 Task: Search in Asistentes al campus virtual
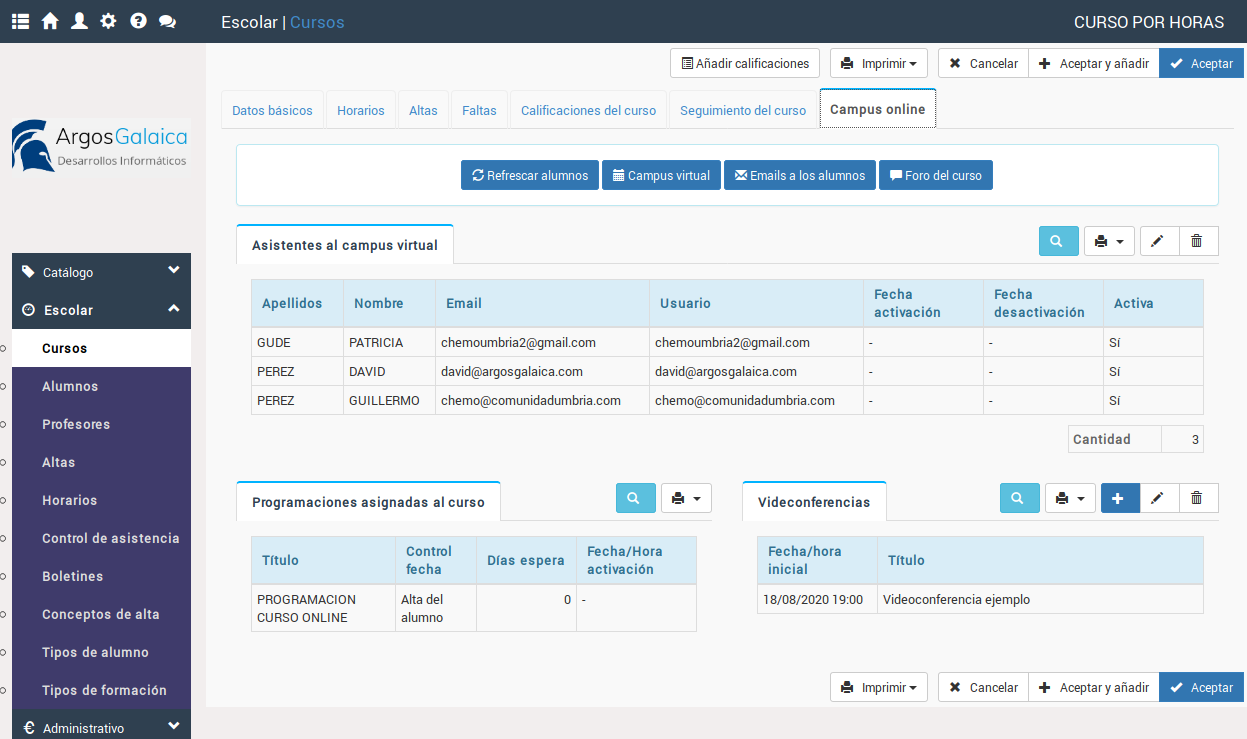pyautogui.click(x=1058, y=241)
